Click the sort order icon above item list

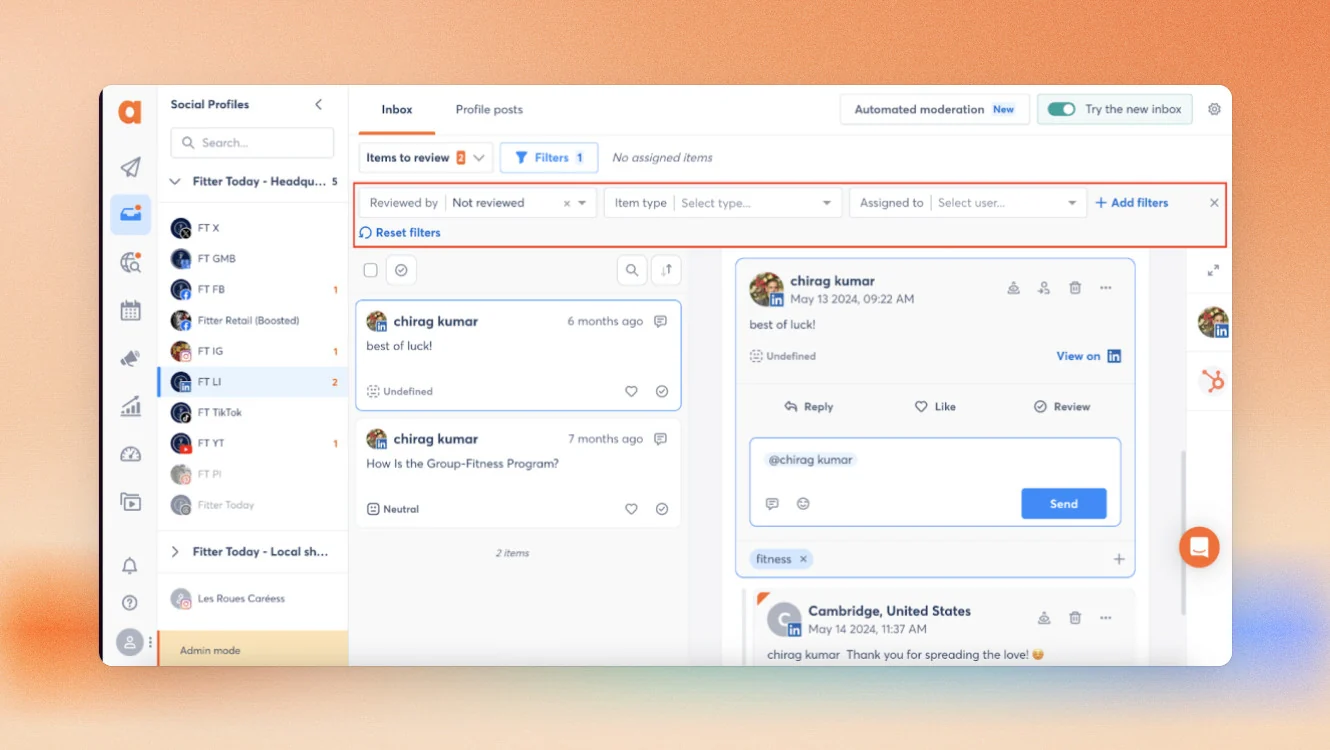[666, 270]
